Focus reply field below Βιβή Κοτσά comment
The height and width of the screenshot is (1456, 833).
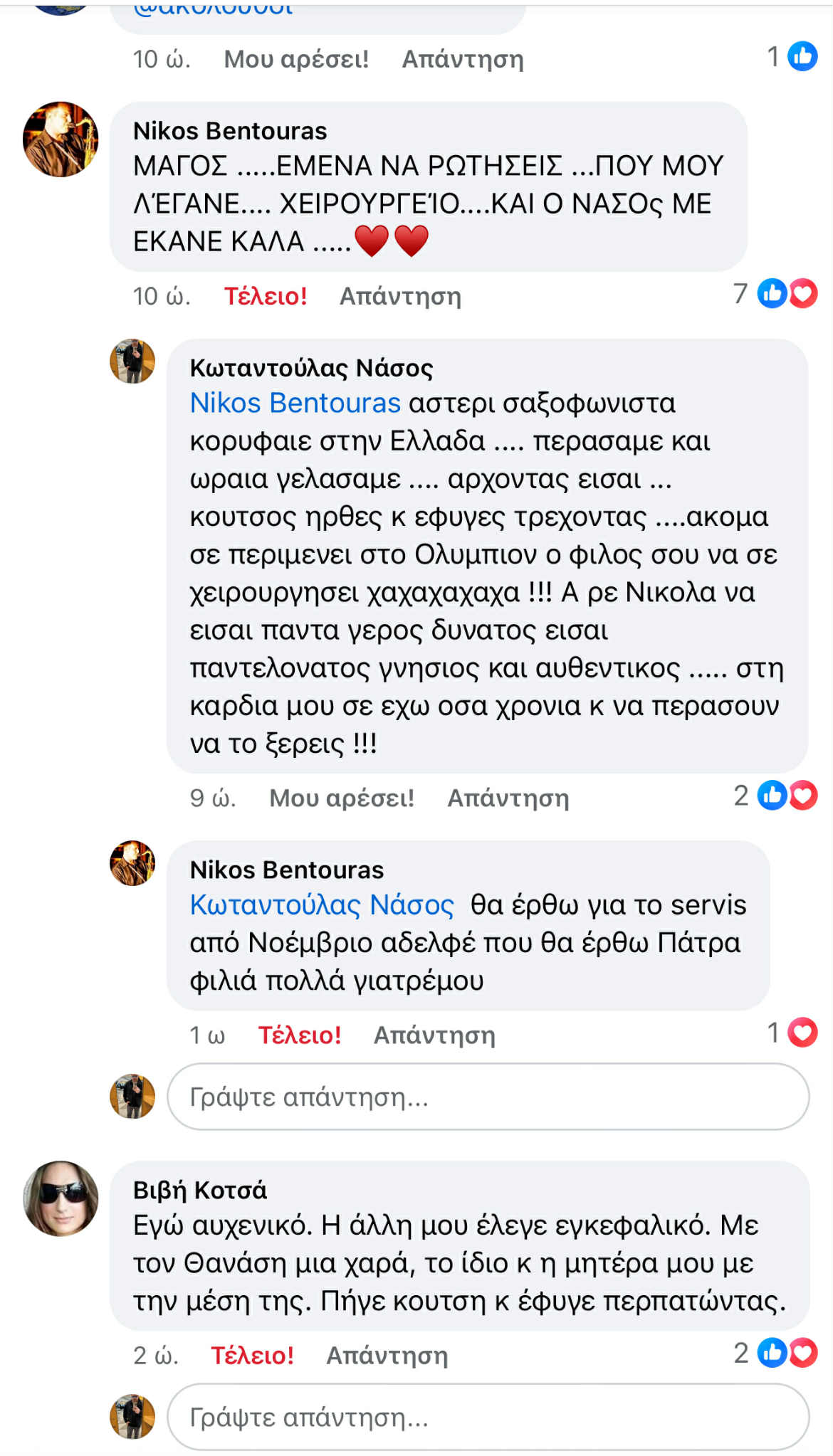[488, 1417]
